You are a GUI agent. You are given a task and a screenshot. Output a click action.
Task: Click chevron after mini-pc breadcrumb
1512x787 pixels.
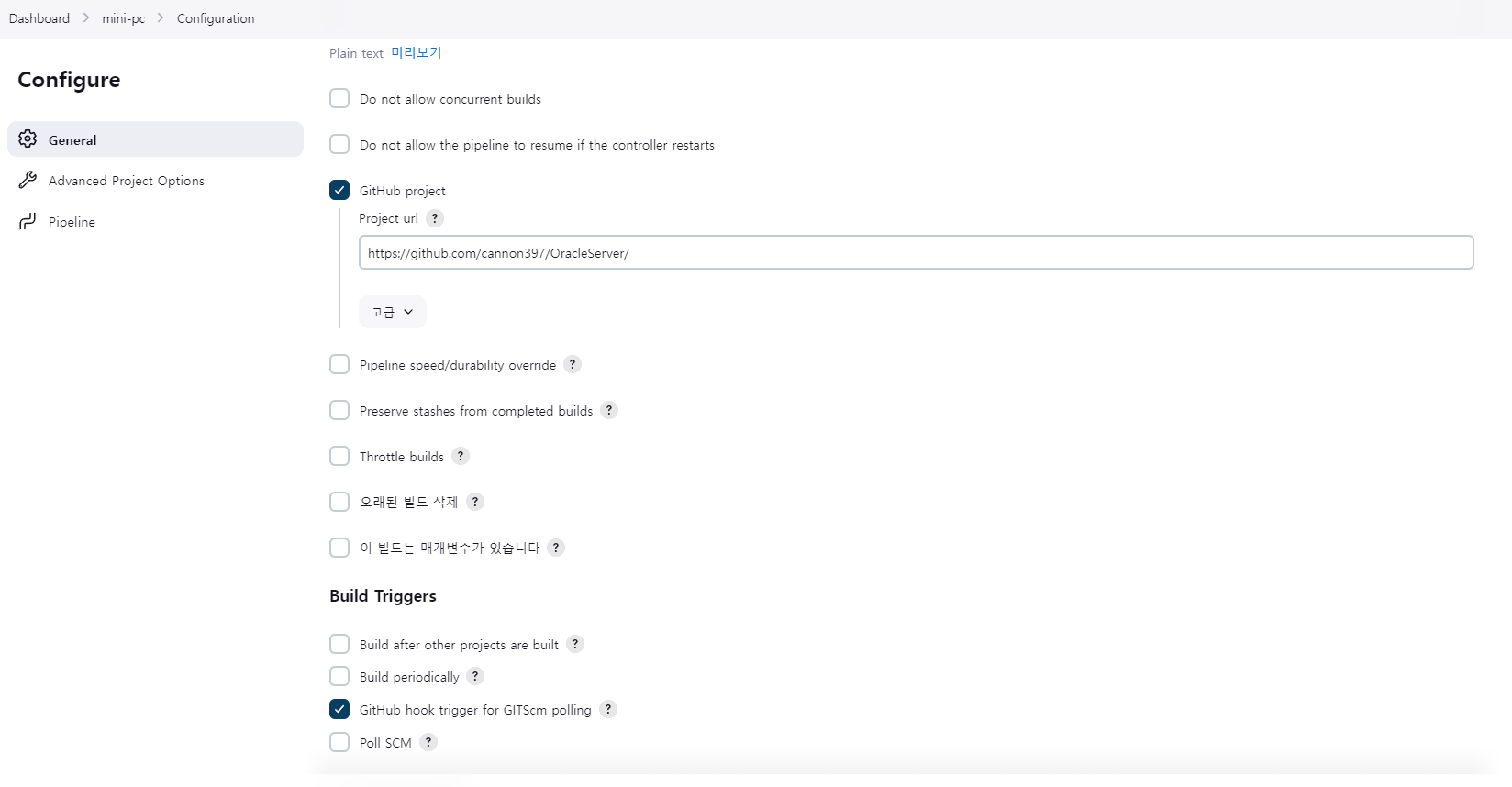point(161,18)
